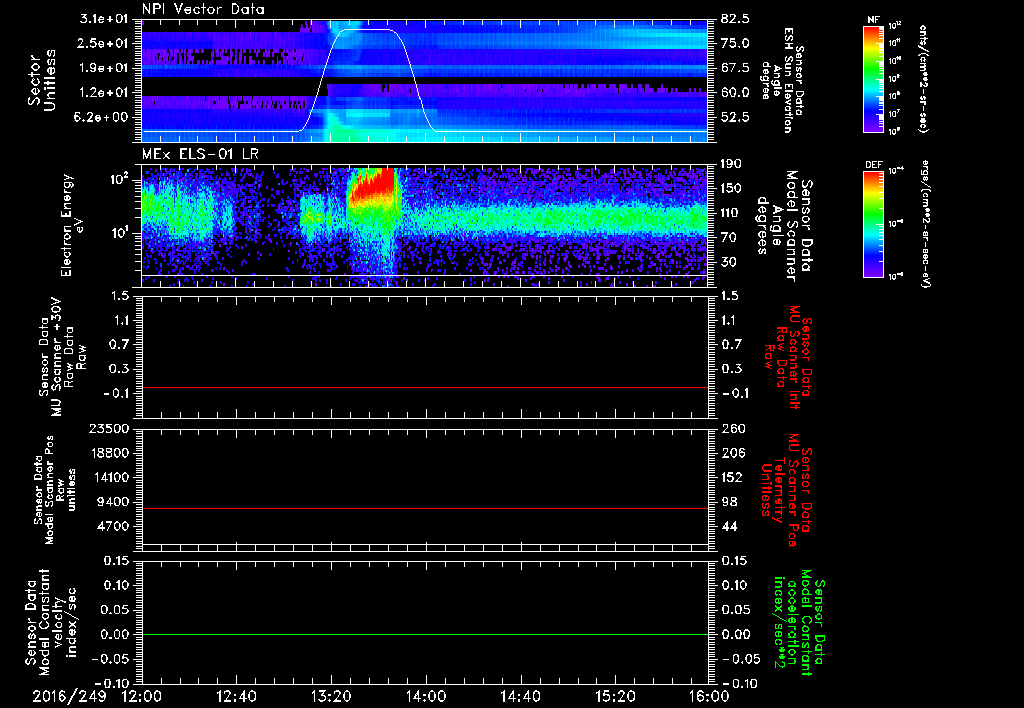
Task: Click the green constant acceleration line
Action: coord(424,634)
